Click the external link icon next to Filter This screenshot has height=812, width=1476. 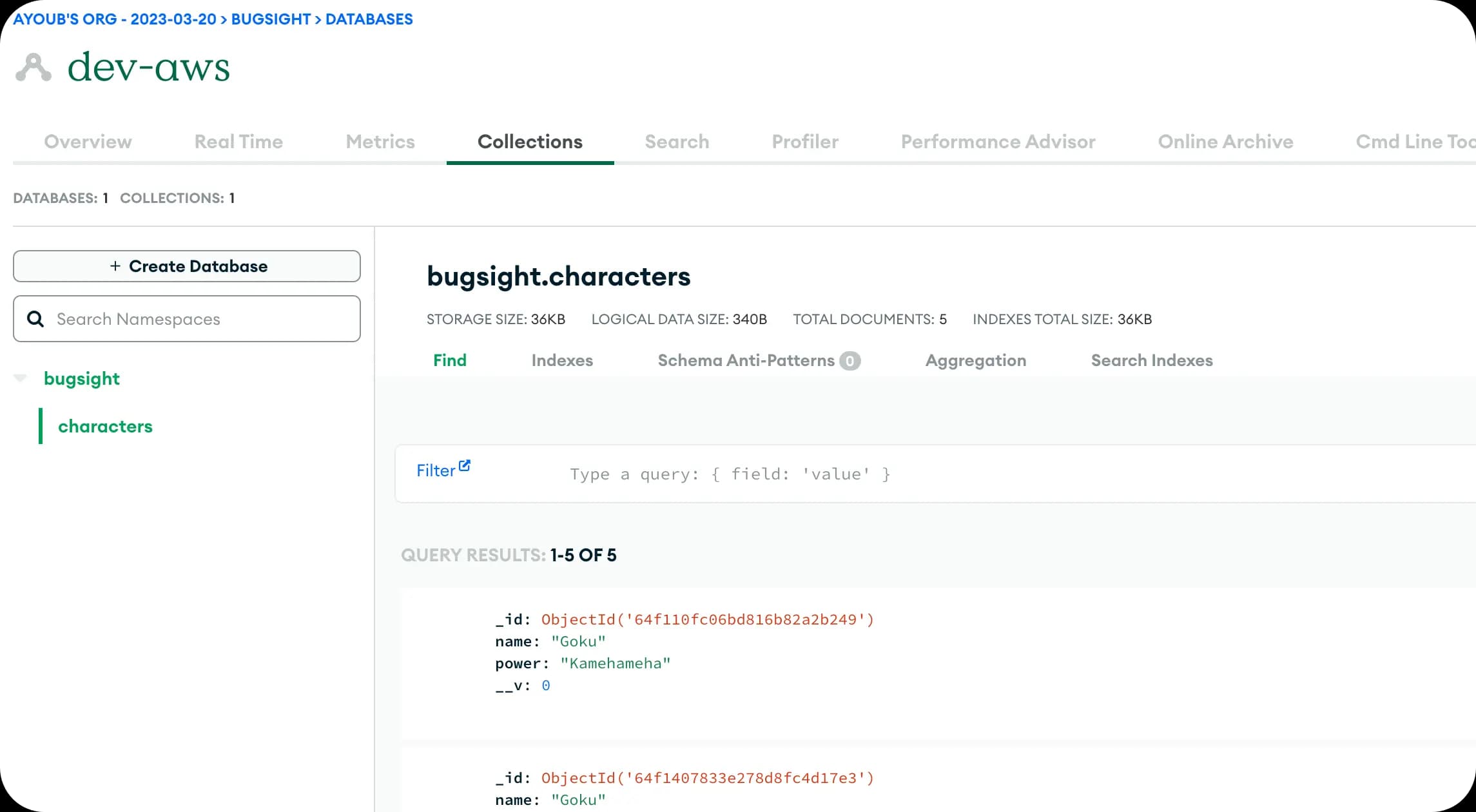point(465,465)
